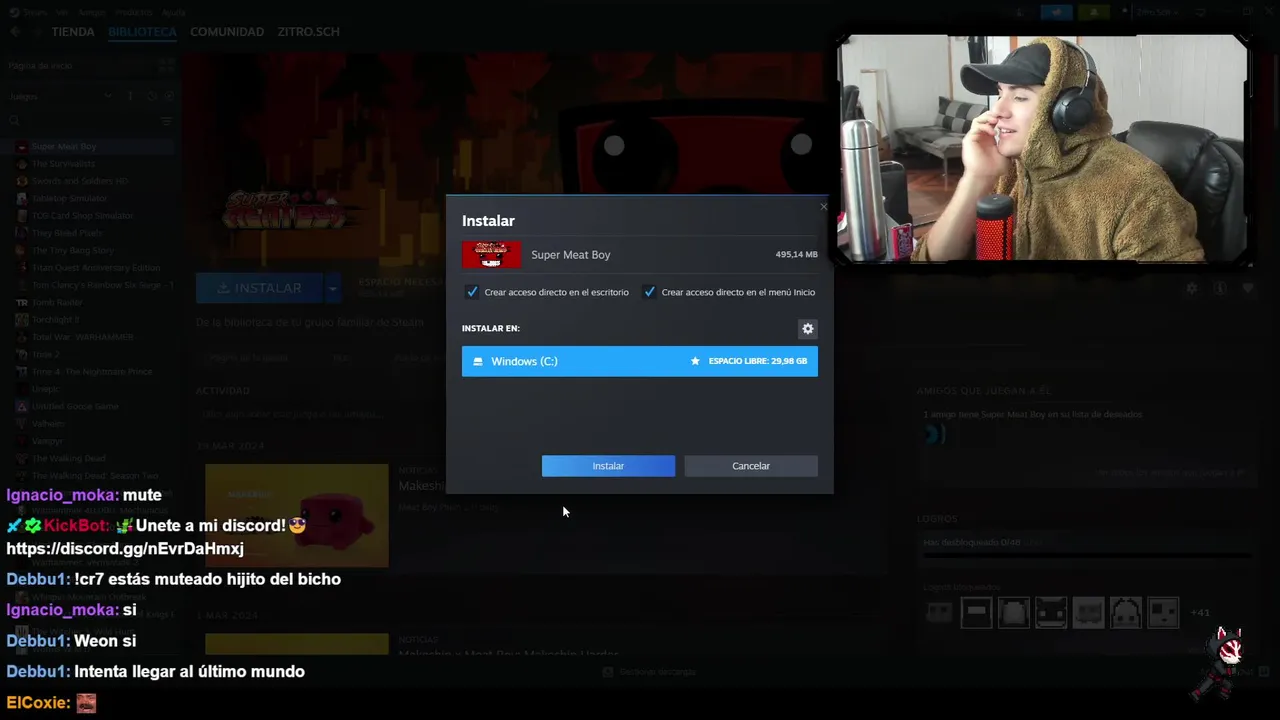
Task: Open the Amigos menu
Action: (92, 12)
